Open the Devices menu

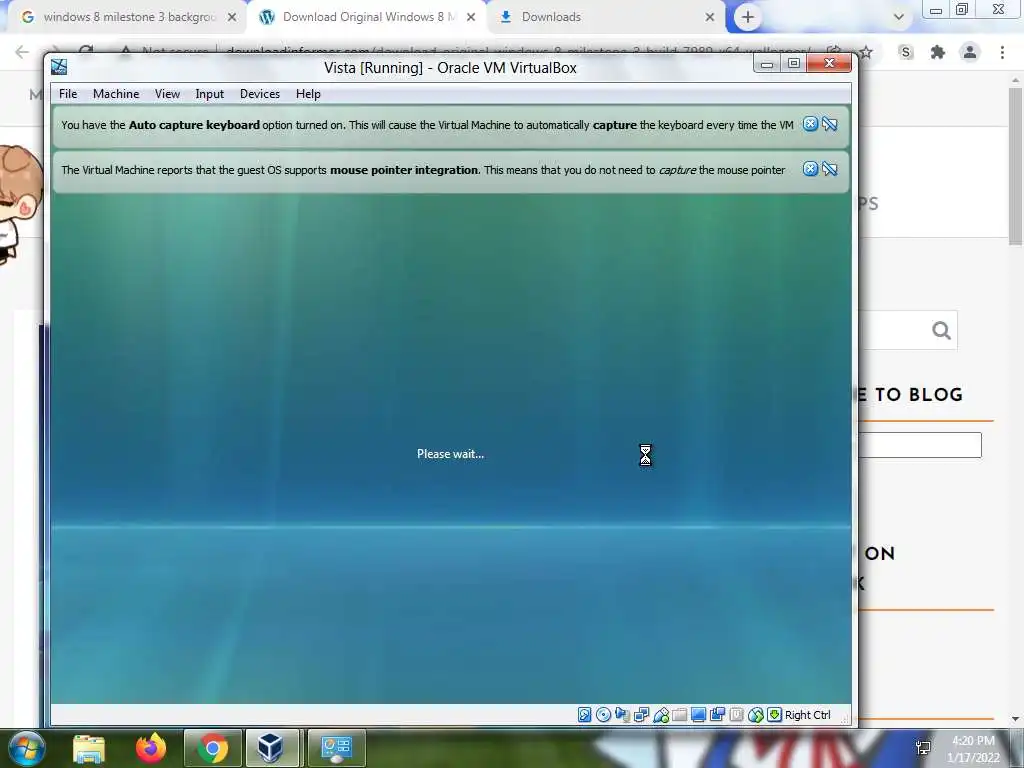point(260,94)
